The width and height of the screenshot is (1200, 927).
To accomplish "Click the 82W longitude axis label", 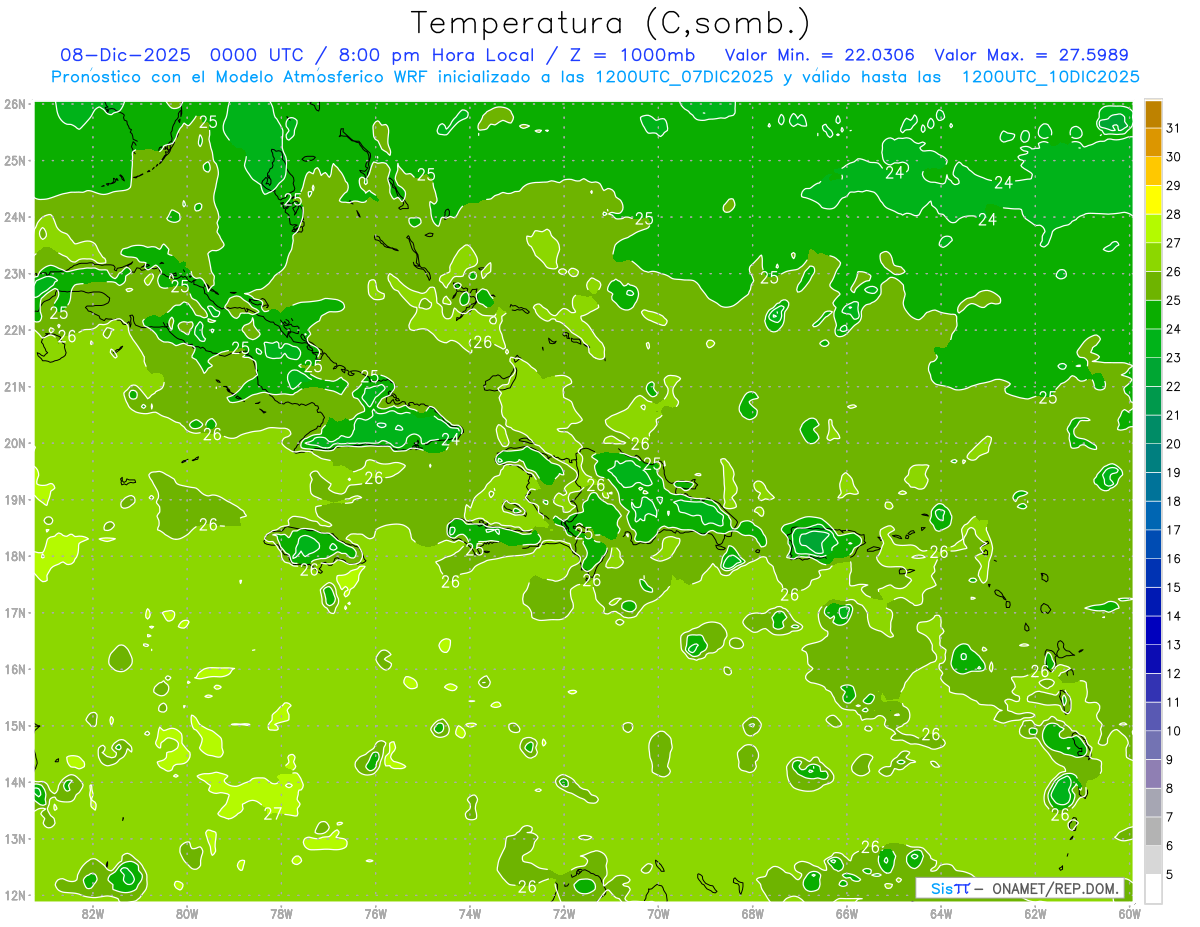I will coord(92,914).
